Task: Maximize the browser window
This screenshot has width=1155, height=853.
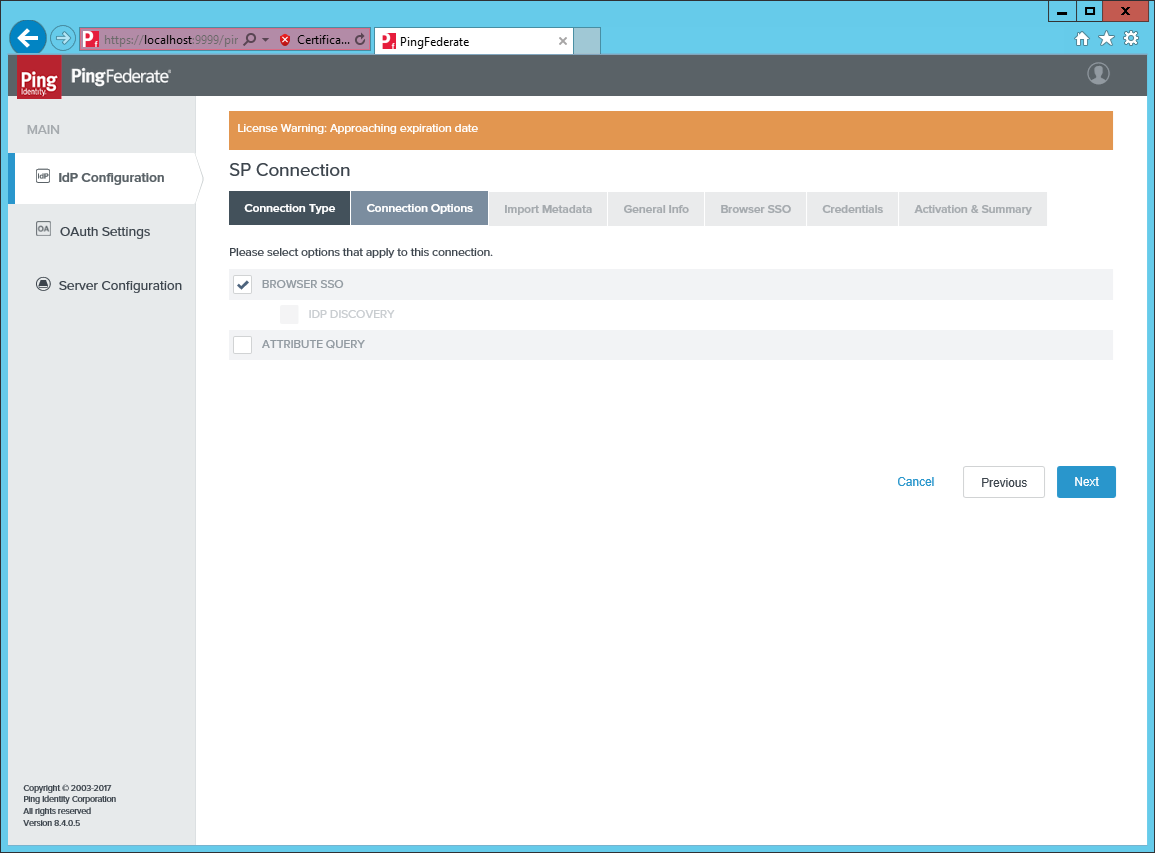Action: coord(1089,11)
